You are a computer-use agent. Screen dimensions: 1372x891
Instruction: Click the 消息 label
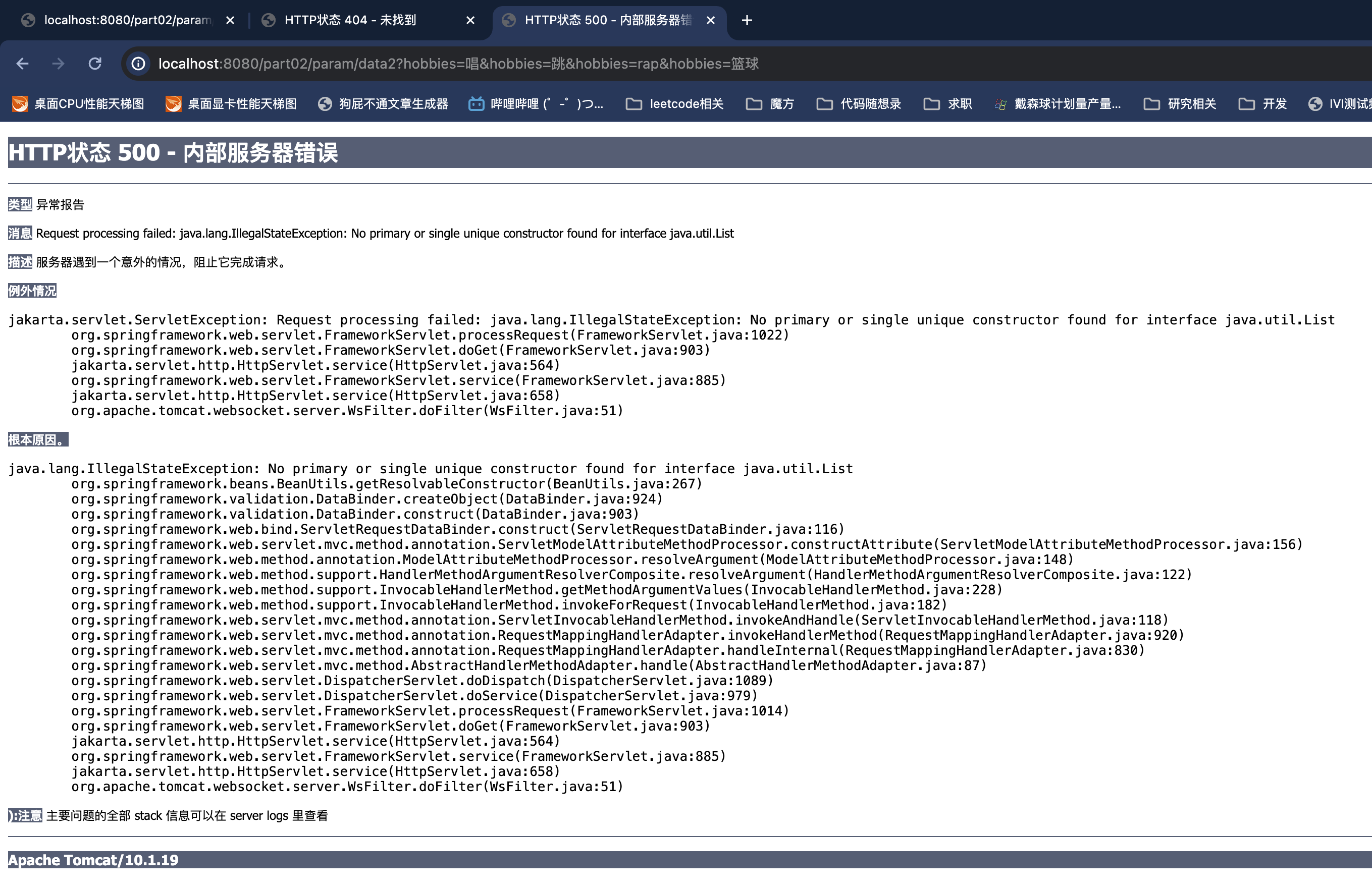(x=20, y=234)
